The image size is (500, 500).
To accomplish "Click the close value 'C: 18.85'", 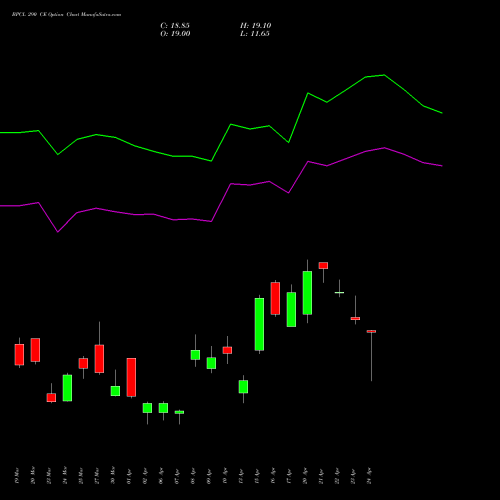I will tap(175, 26).
